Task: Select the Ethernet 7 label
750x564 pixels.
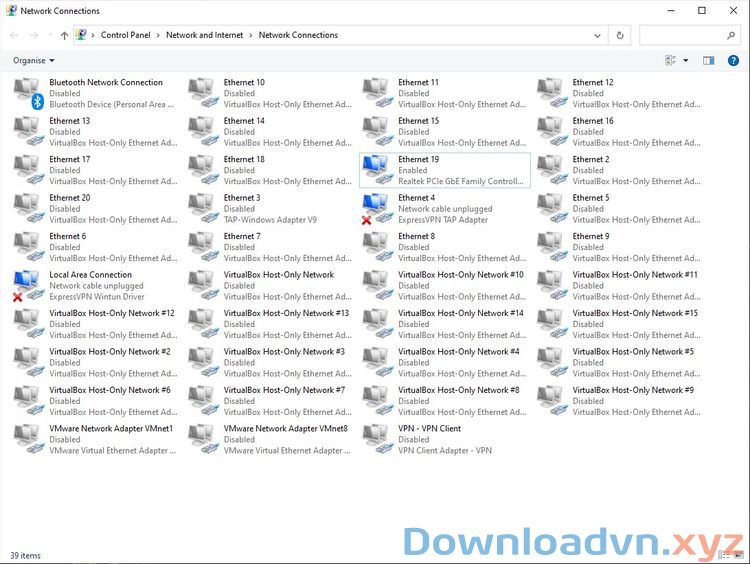Action: click(x=242, y=236)
